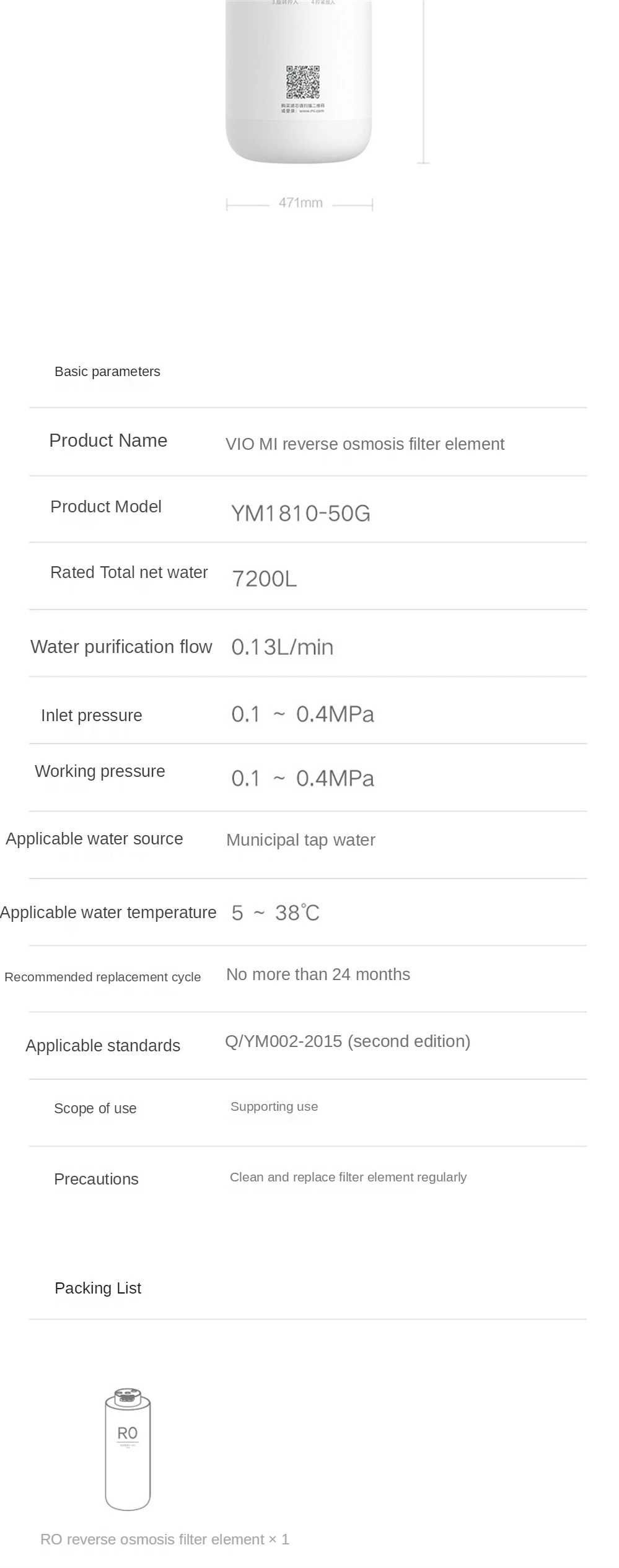Click the Municipal tap water text

[301, 840]
